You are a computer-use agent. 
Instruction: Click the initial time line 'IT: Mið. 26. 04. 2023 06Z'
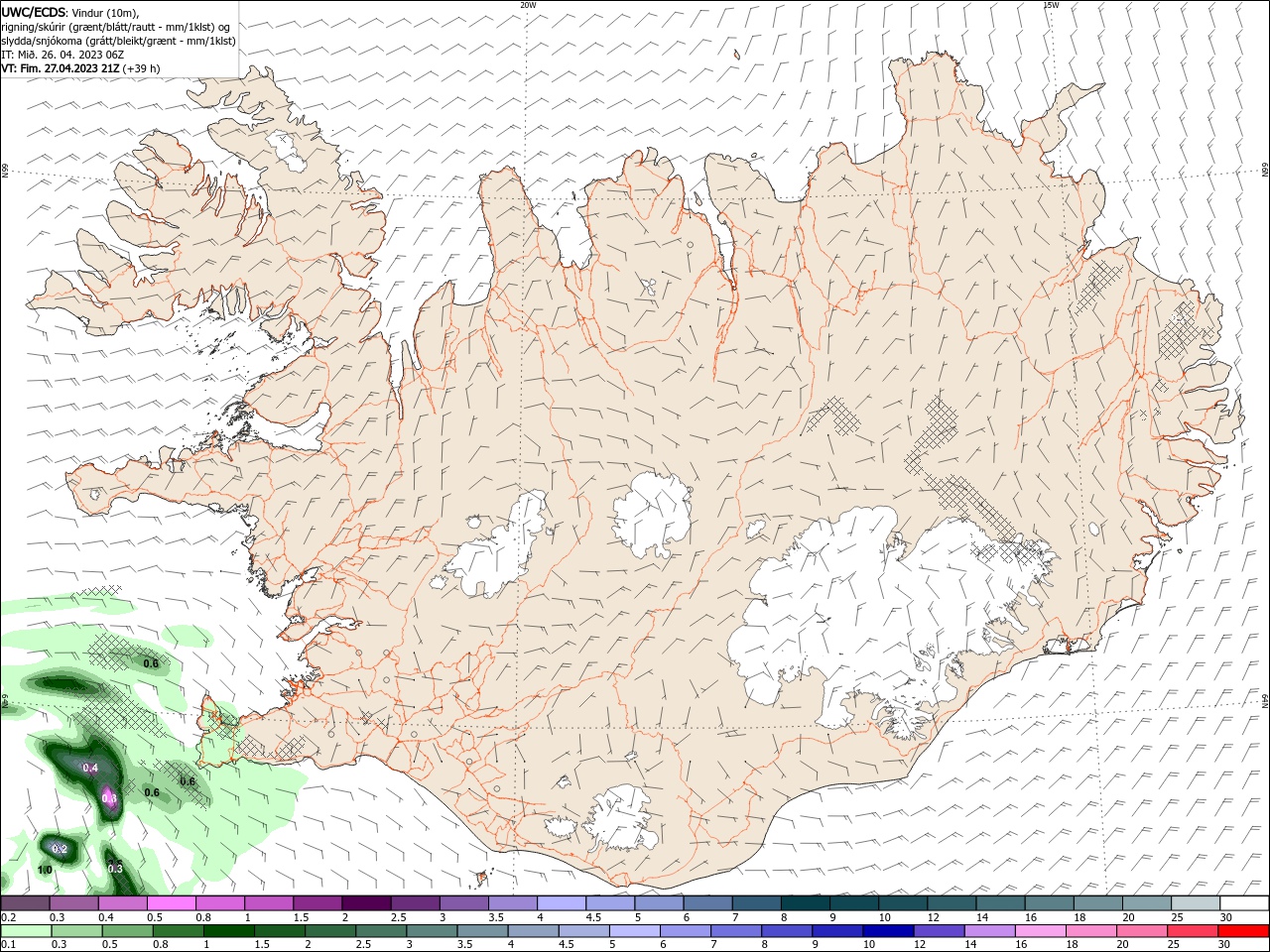[63, 55]
